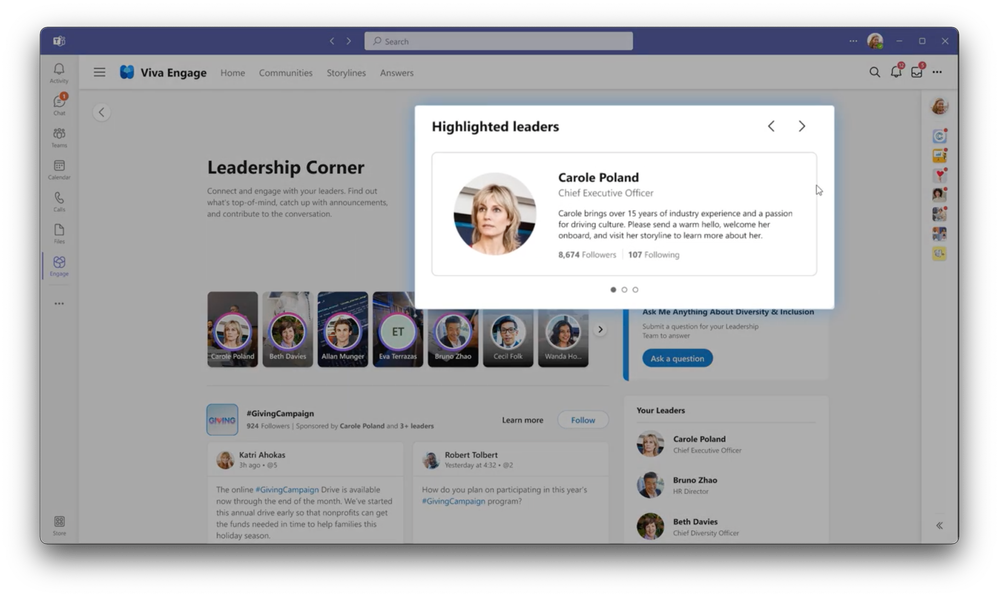The height and width of the screenshot is (597, 999).
Task: Expand more leaders in the carousel strip
Action: click(x=600, y=329)
